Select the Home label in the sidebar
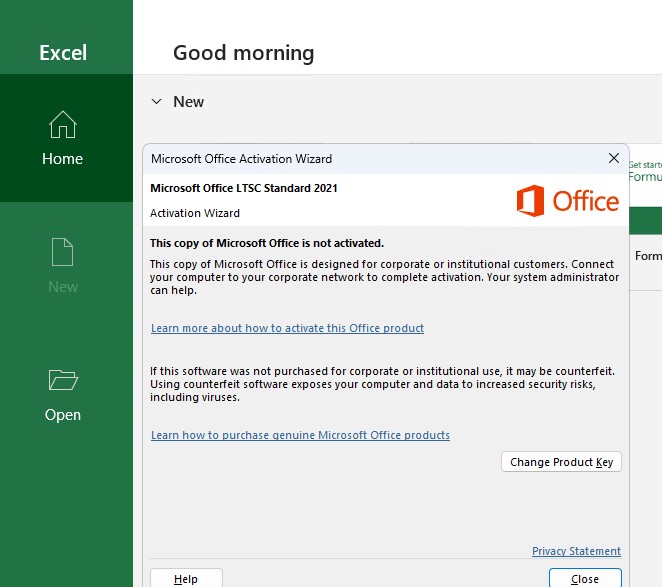This screenshot has width=662, height=587. tap(62, 159)
